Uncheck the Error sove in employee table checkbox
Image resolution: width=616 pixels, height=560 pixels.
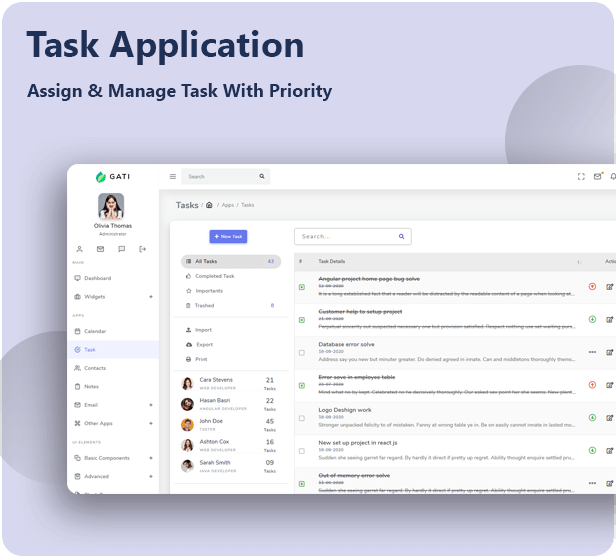tap(302, 386)
